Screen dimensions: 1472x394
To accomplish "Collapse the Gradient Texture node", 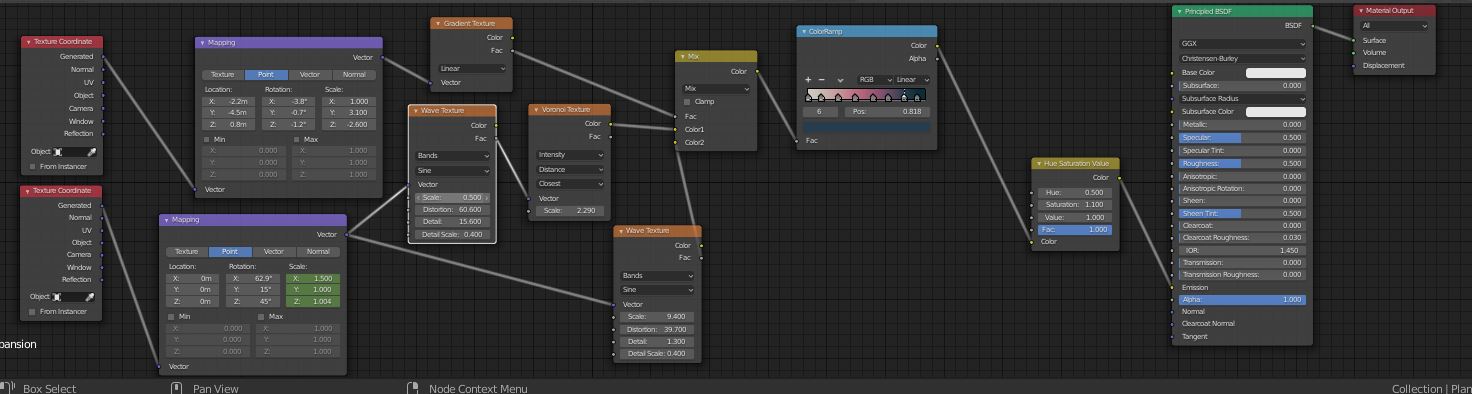I will [438, 23].
